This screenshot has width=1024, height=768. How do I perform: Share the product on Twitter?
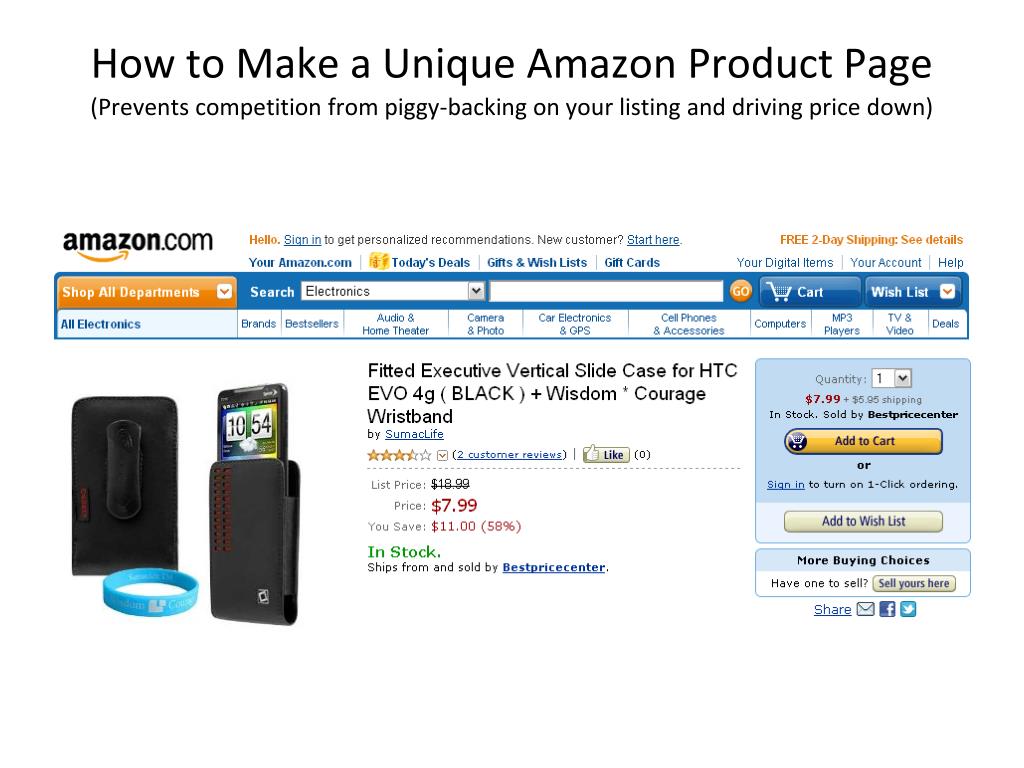point(908,609)
